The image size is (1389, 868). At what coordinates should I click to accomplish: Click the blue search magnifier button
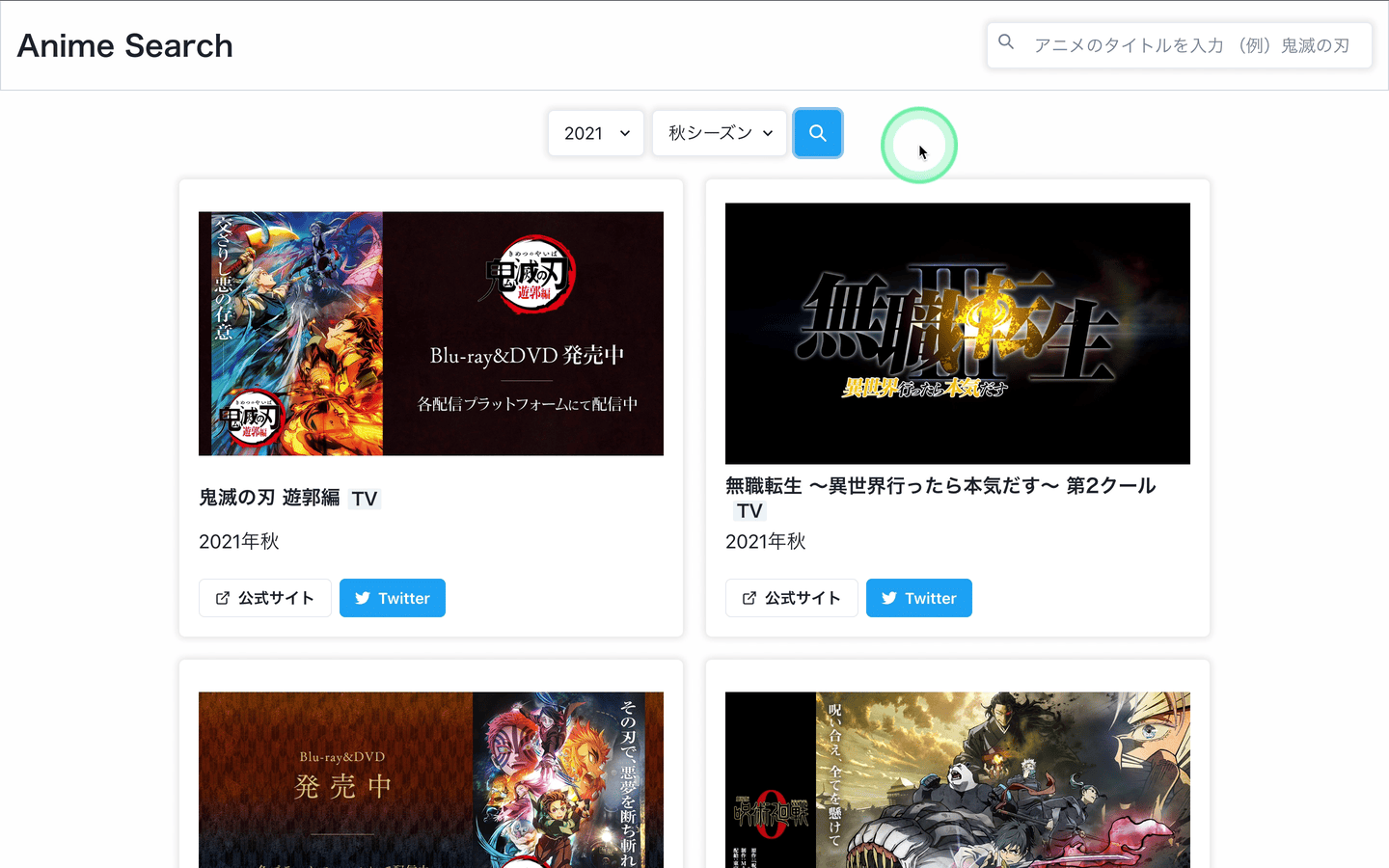click(818, 133)
